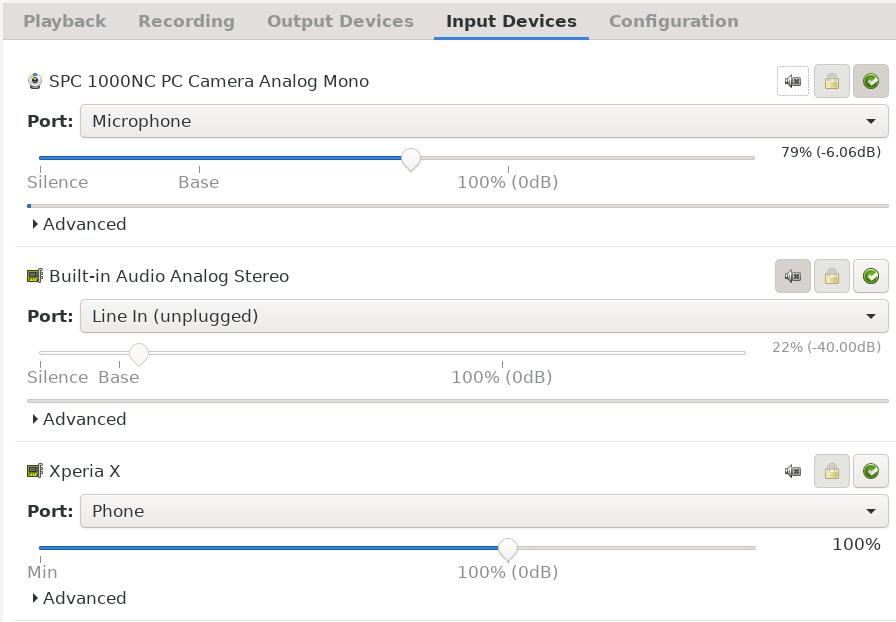This screenshot has height=622, width=896.
Task: Set Xperia X as fallback device
Action: pyautogui.click(x=871, y=471)
